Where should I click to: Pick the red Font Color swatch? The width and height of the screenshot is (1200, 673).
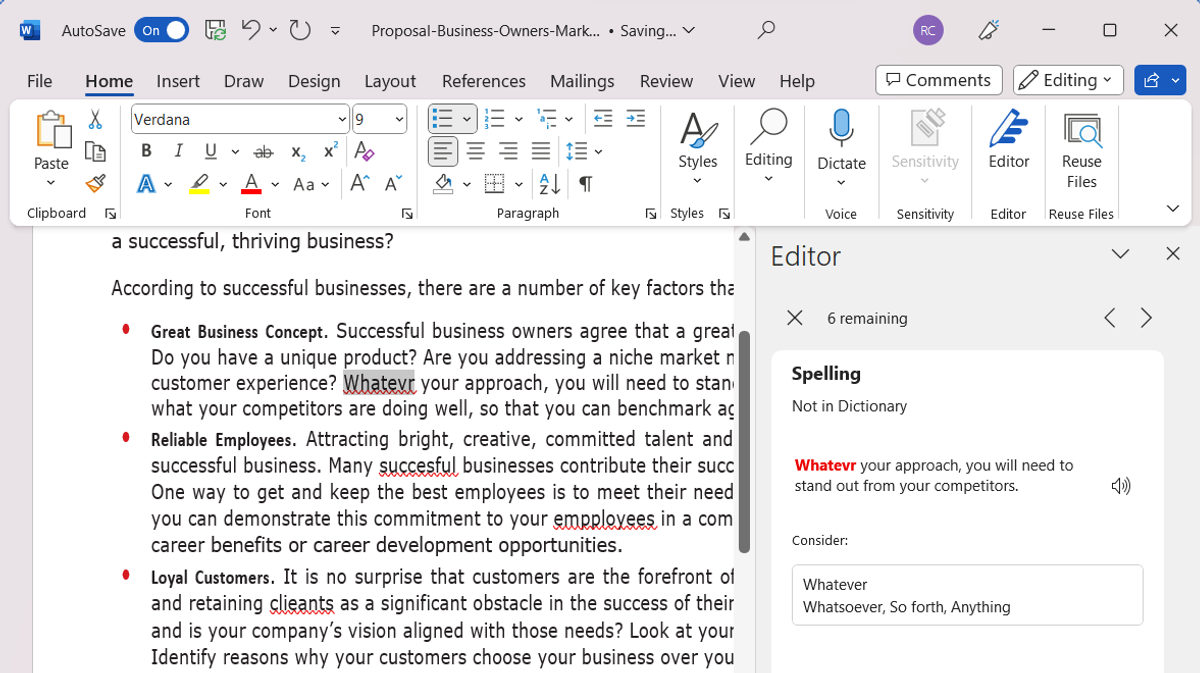(x=251, y=184)
